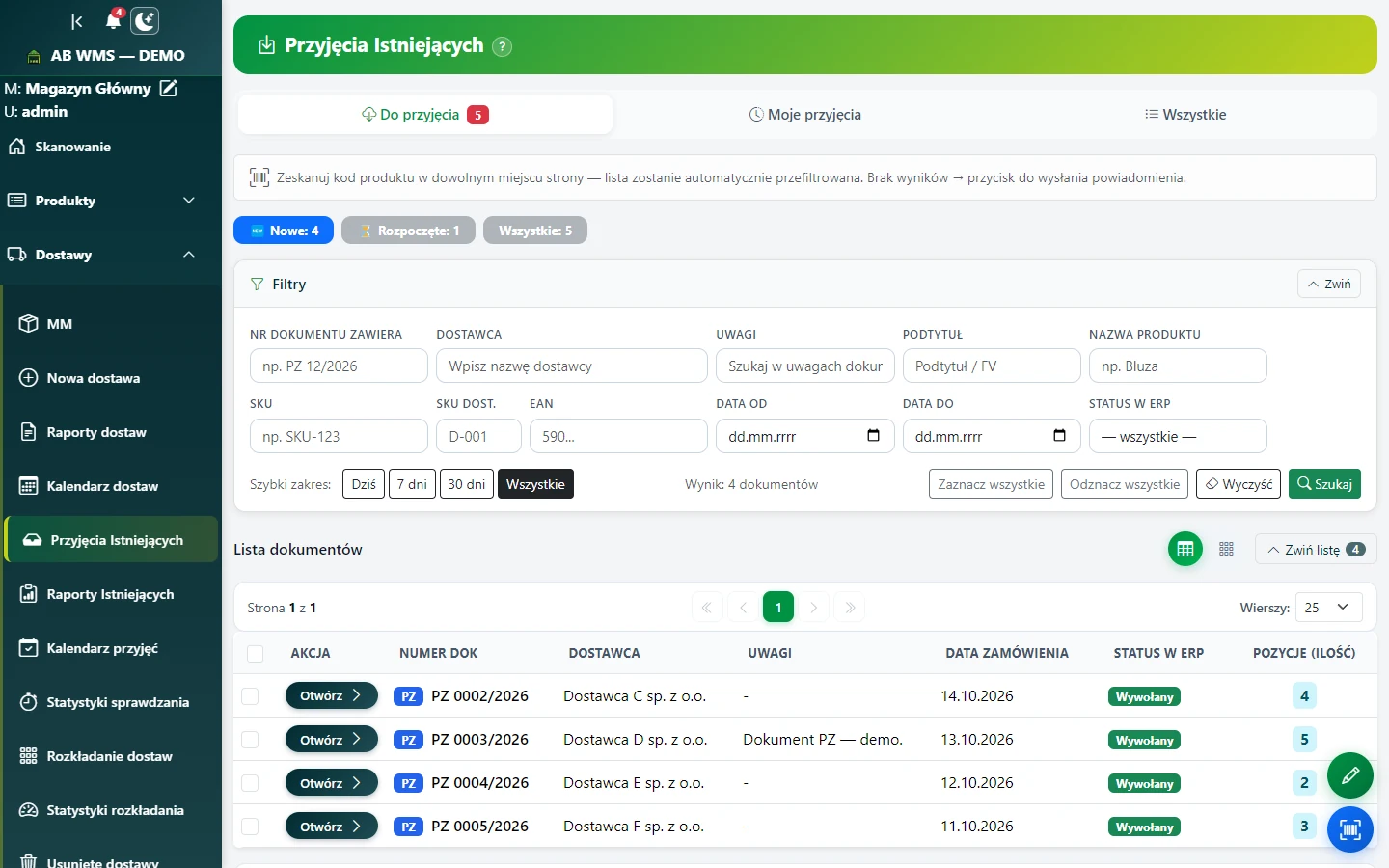This screenshot has height=868, width=1389.
Task: Switch to tile view icon
Action: 1226,549
